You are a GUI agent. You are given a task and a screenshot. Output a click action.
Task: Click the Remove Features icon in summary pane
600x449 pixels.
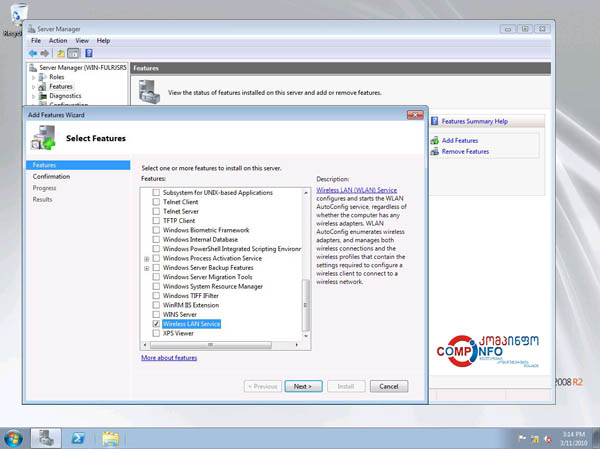435,152
